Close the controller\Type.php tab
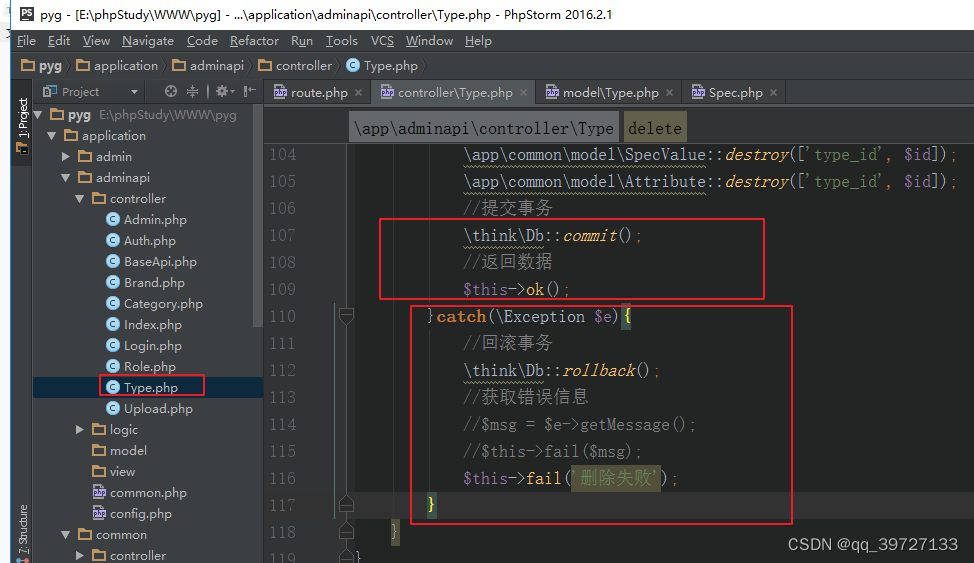974x563 pixels. coord(524,93)
